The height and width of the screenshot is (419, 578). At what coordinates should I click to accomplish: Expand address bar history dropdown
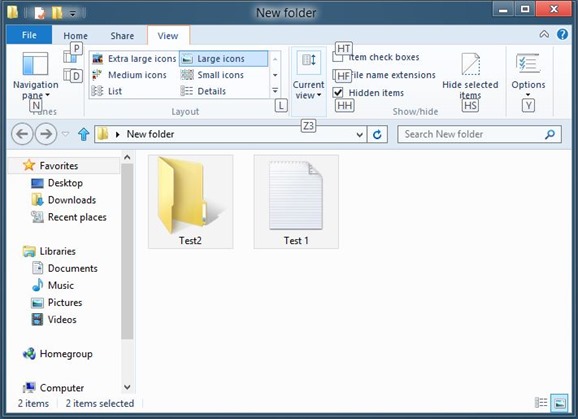360,135
